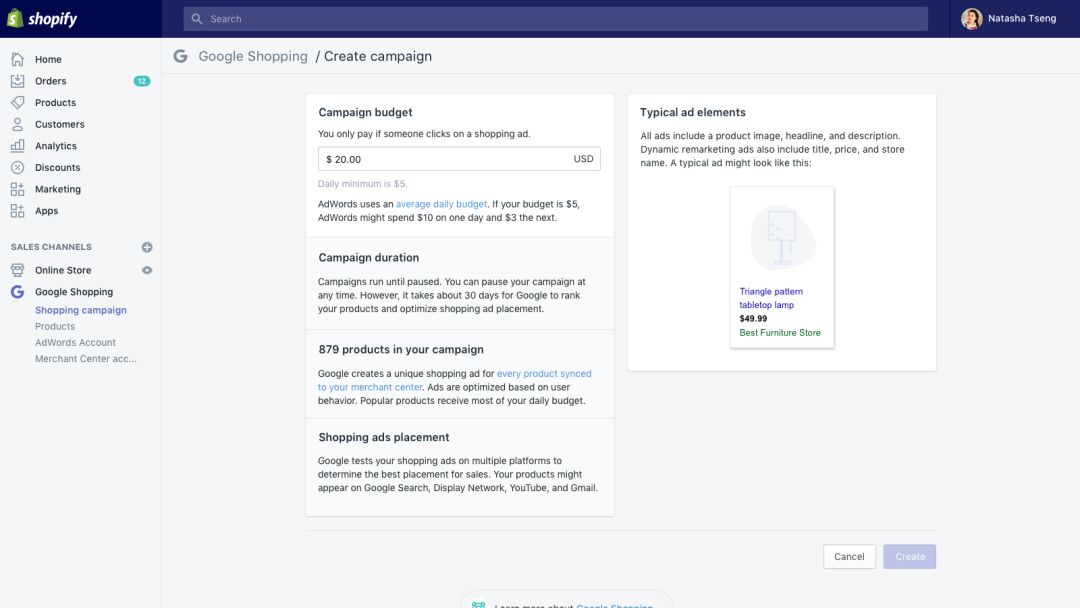The width and height of the screenshot is (1080, 608).
Task: Select the Online Store sales channel
Action: coord(63,270)
